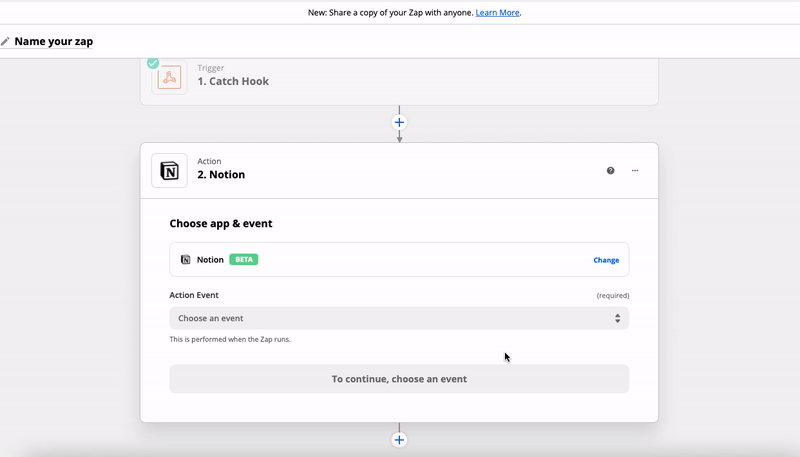
Task: Change the selected Notion app
Action: coord(606,260)
